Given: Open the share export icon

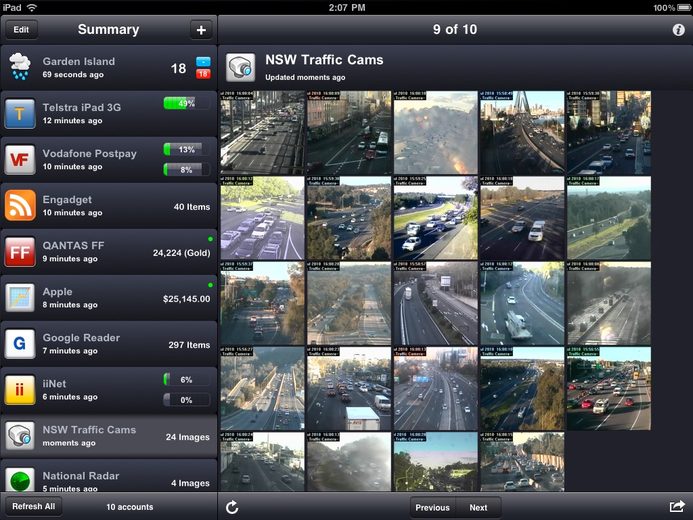Looking at the screenshot, I should point(677,506).
